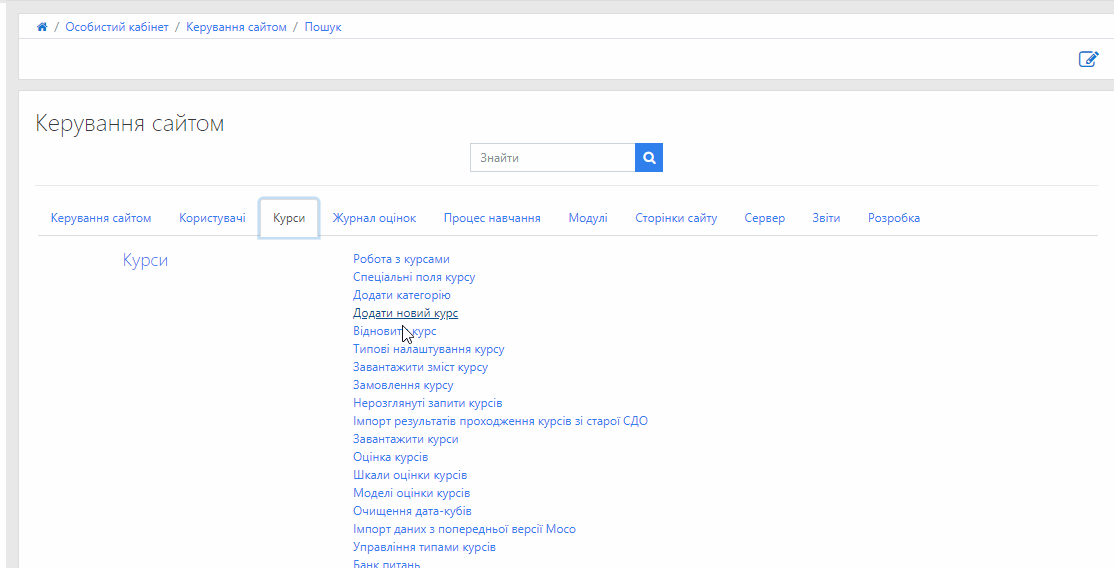
Task: Open Імпорт результатів проходження курсів link
Action: tap(500, 421)
